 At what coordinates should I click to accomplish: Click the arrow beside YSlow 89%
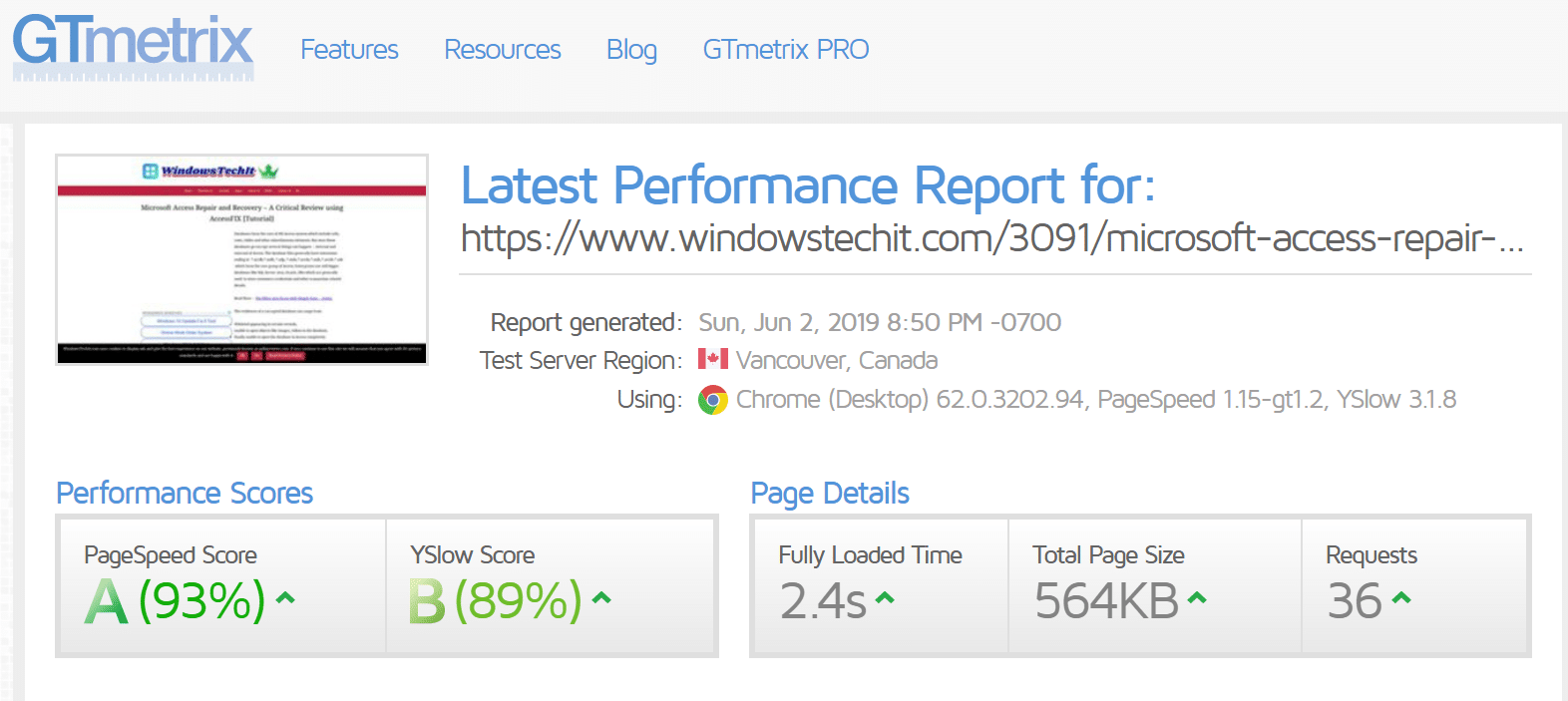pos(601,598)
